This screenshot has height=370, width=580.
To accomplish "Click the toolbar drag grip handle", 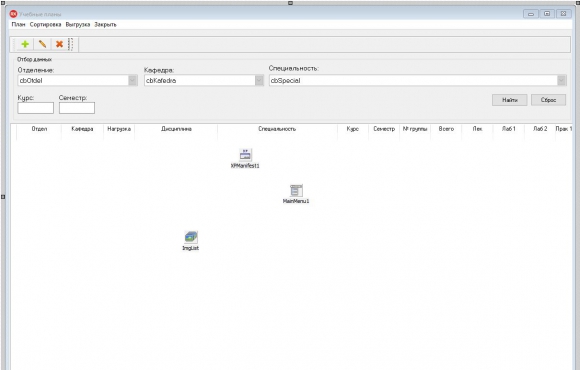I will pyautogui.click(x=71, y=44).
